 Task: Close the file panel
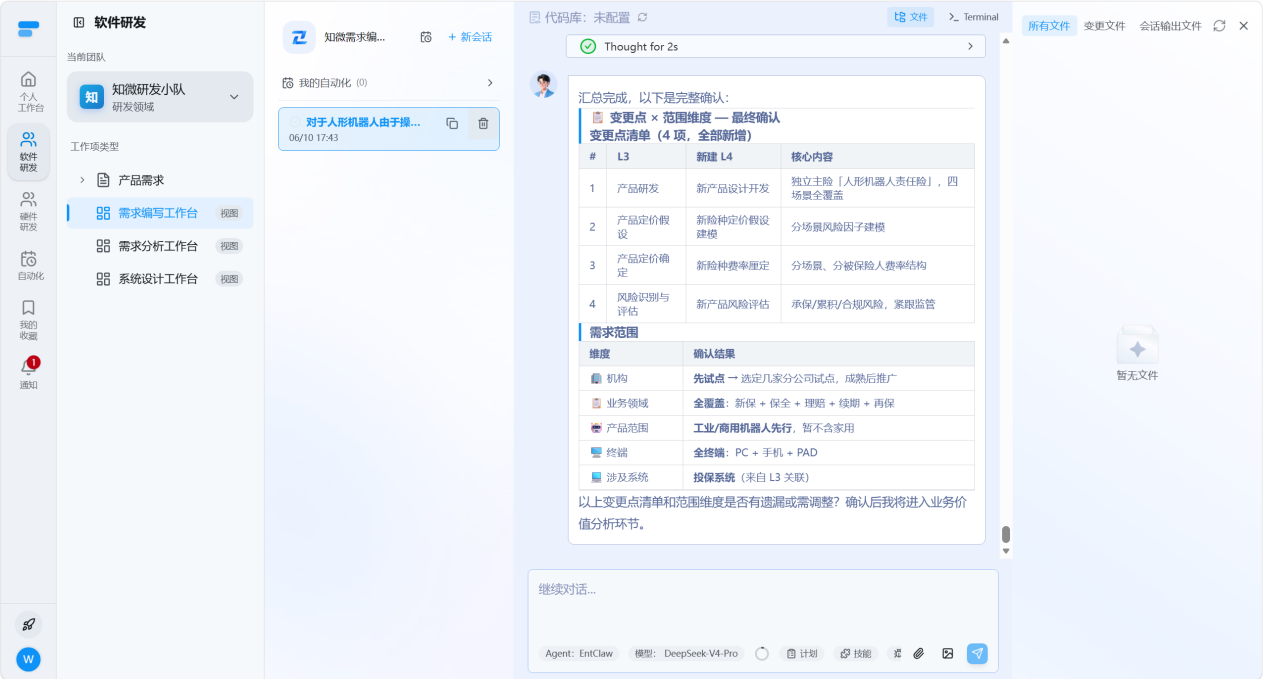(1244, 26)
